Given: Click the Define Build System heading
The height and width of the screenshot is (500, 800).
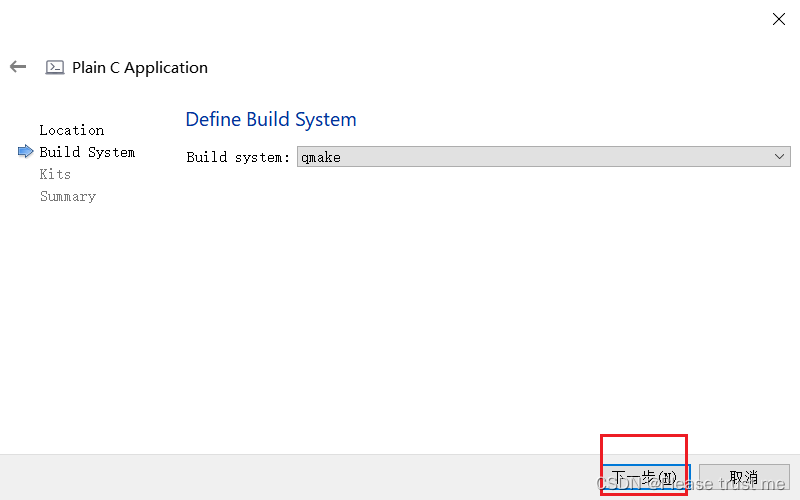Looking at the screenshot, I should (x=271, y=119).
